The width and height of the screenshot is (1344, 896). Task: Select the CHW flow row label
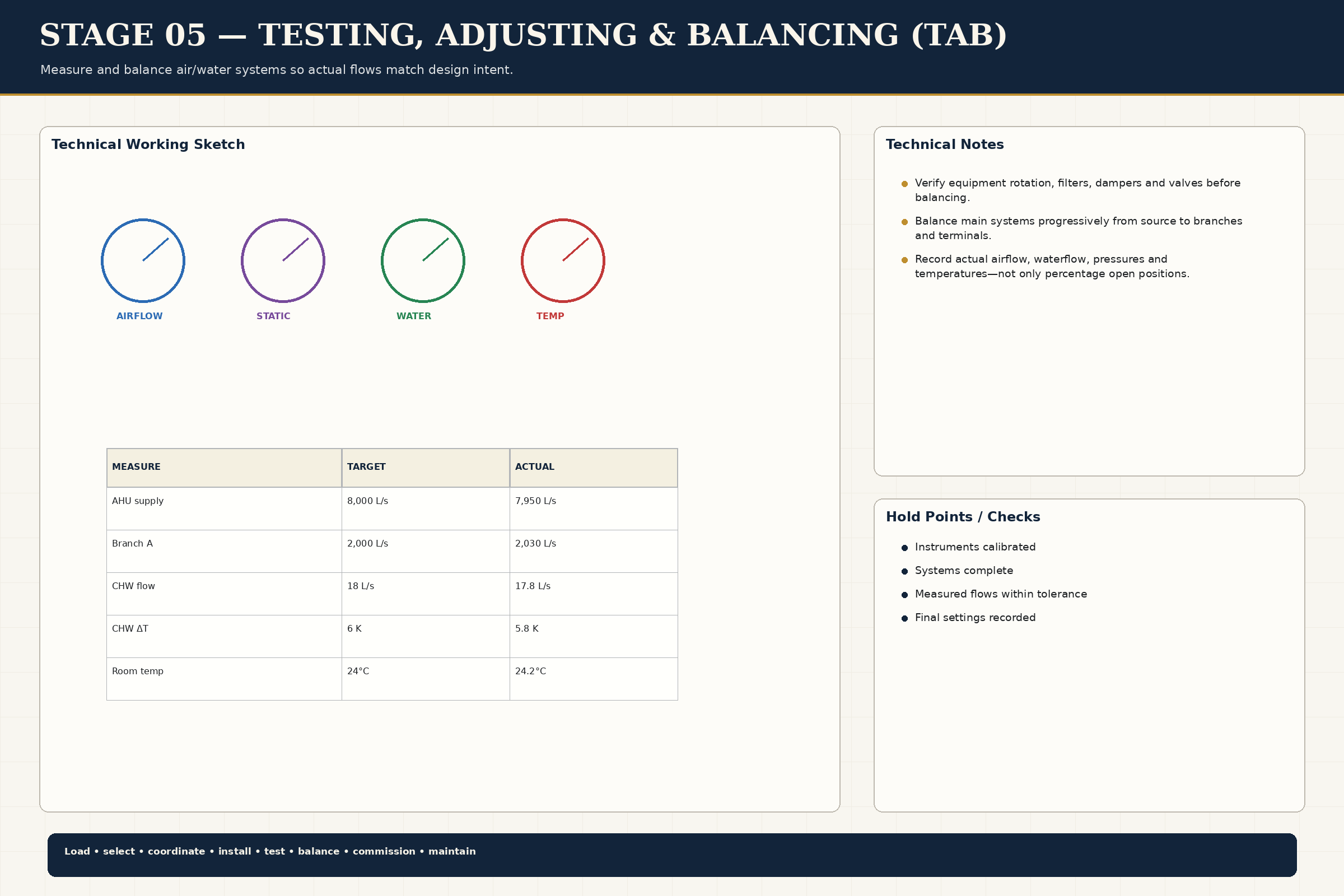pos(133,586)
